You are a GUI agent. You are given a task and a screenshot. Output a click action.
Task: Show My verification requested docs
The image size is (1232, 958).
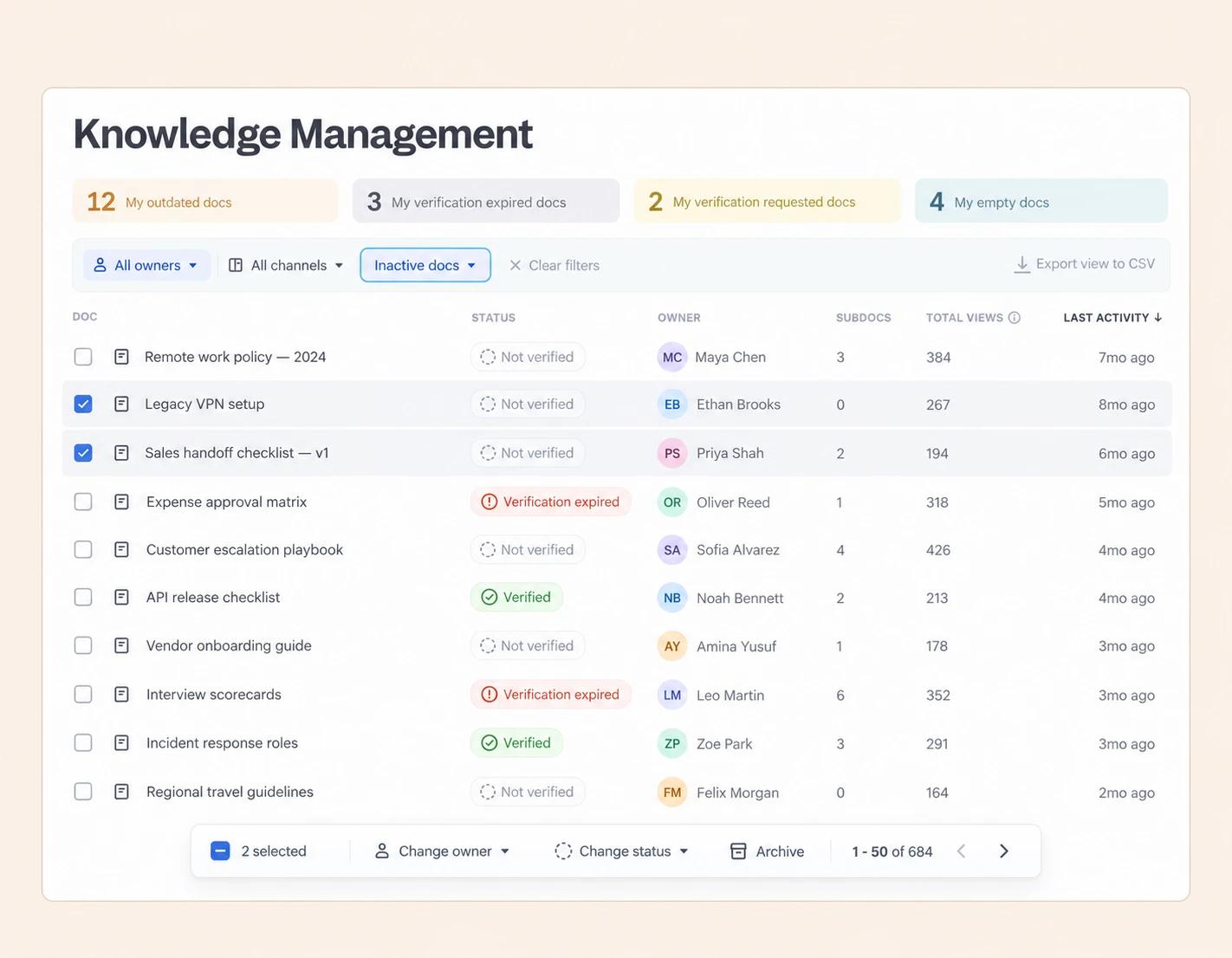click(768, 201)
